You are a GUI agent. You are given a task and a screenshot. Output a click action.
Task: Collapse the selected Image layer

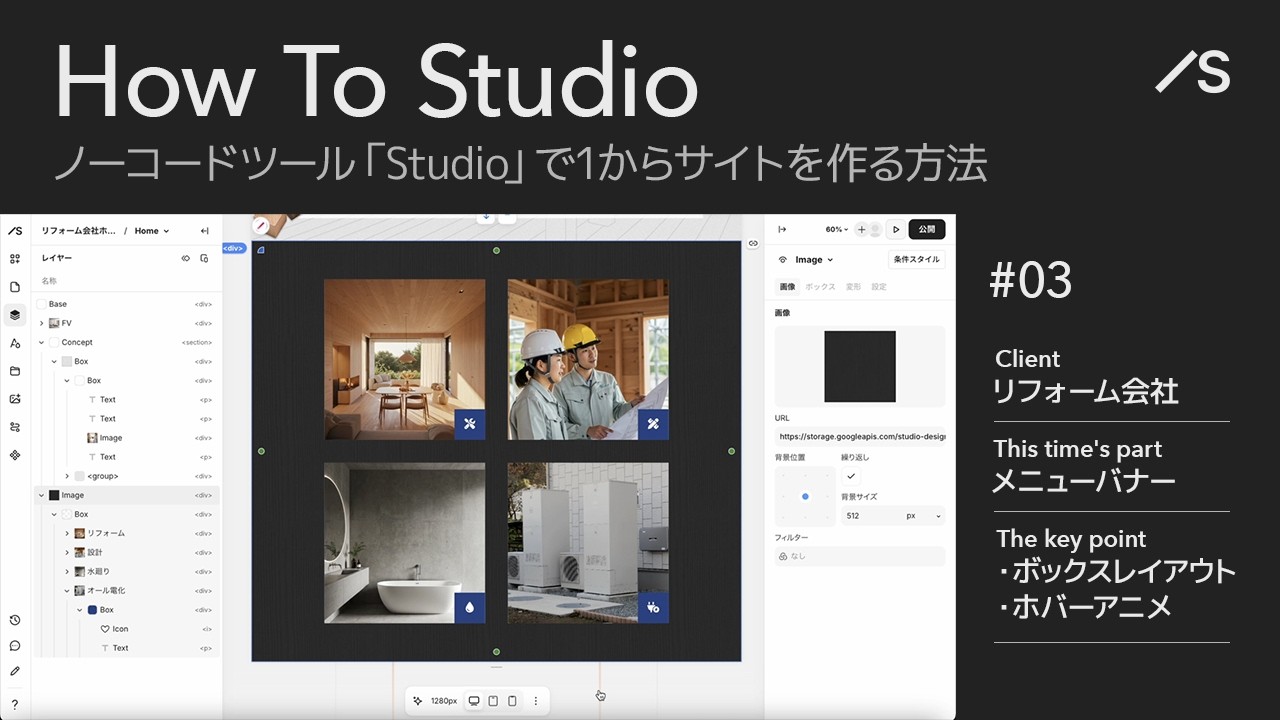pyautogui.click(x=41, y=495)
